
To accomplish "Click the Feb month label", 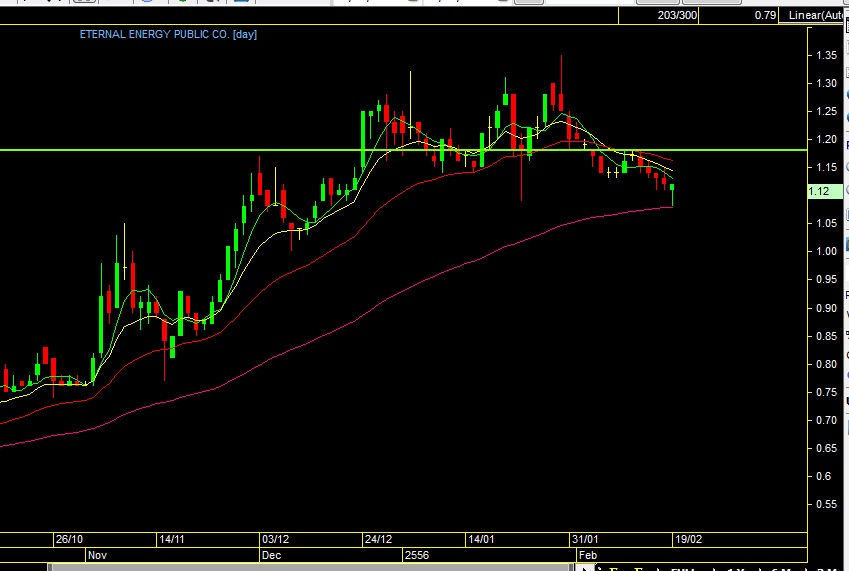I will (x=588, y=555).
